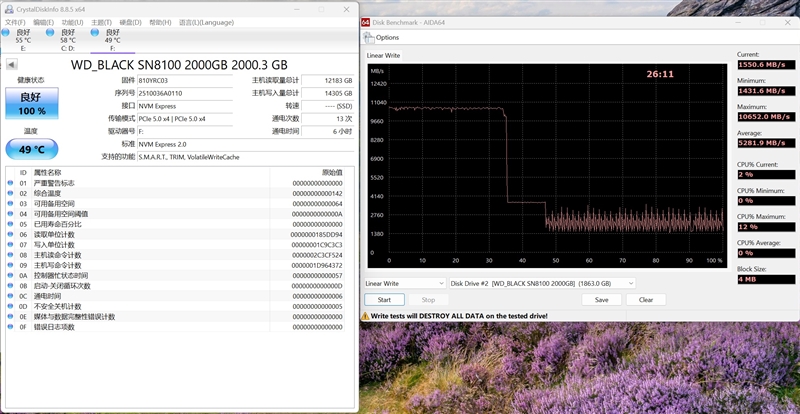
Task: Click the serial number field 2510036A0110
Action: point(185,93)
